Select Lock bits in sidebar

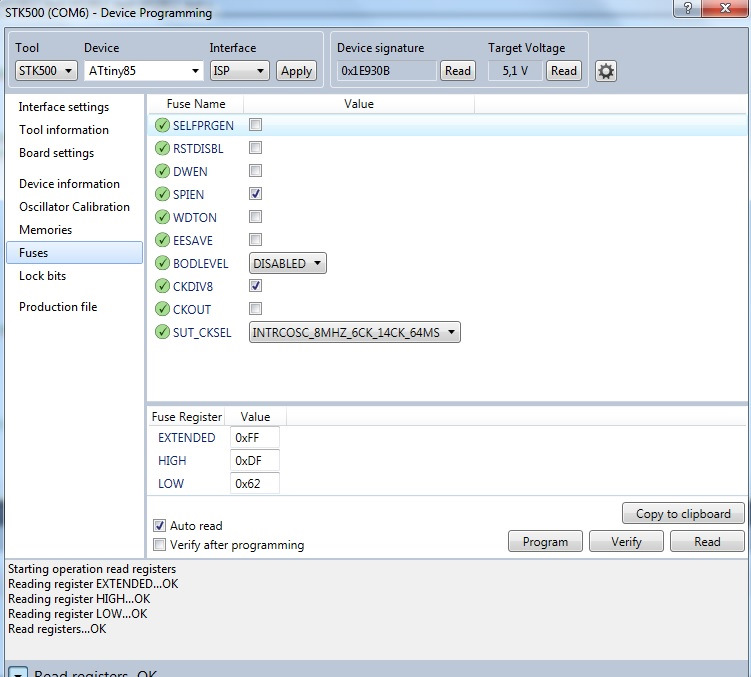click(42, 276)
